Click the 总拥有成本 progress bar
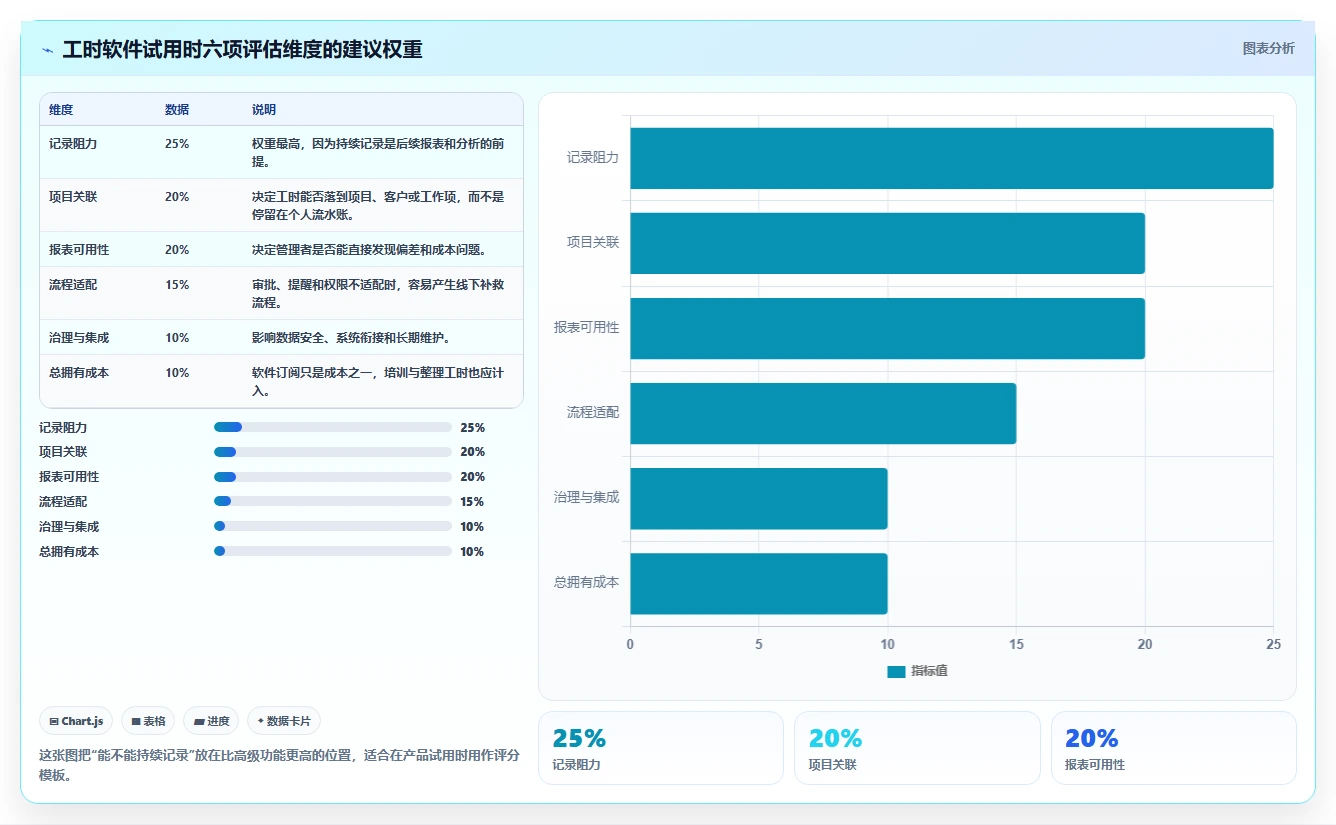This screenshot has width=1336, height=825. pyautogui.click(x=333, y=552)
